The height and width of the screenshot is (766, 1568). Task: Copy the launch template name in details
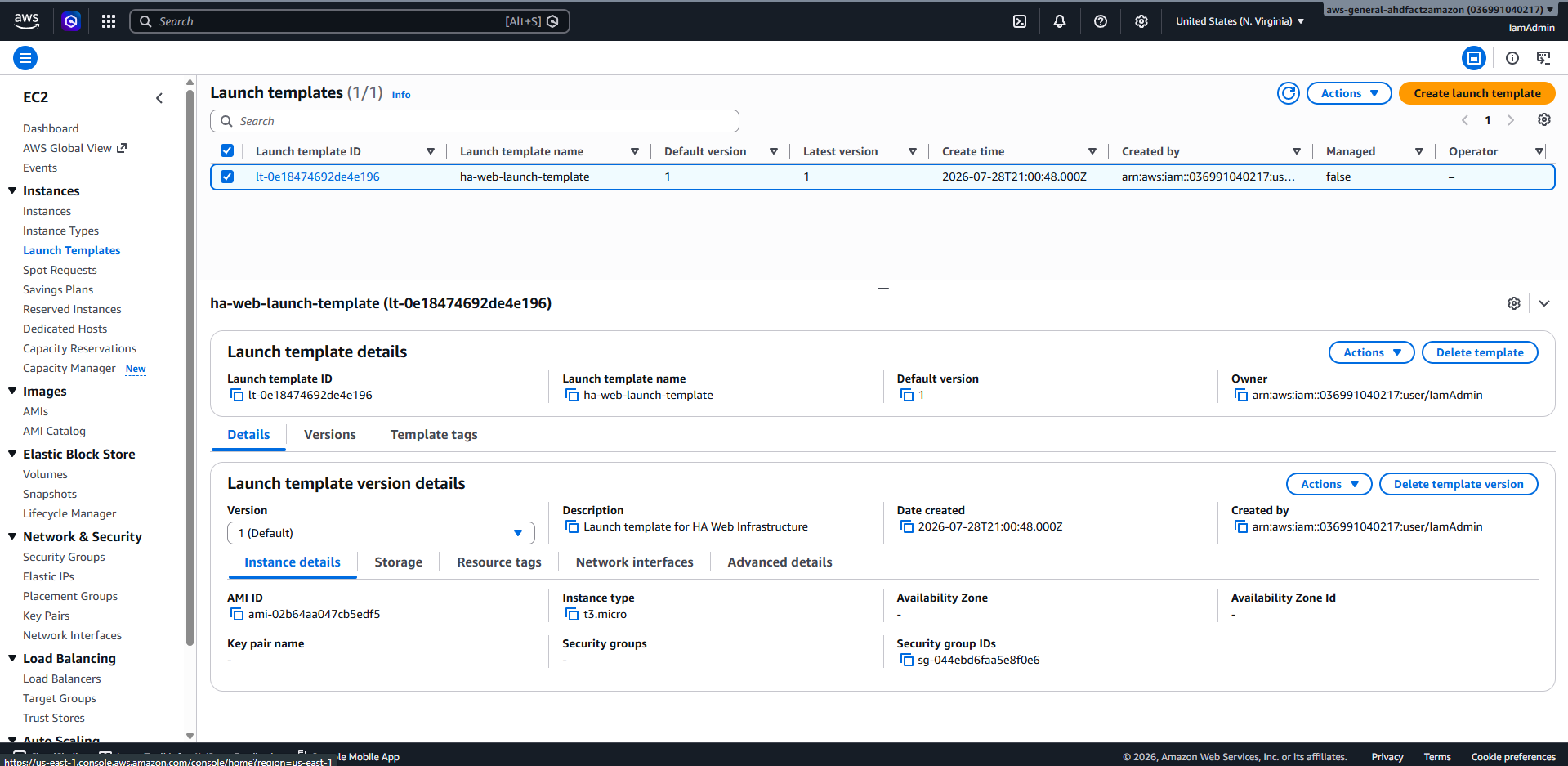(572, 396)
